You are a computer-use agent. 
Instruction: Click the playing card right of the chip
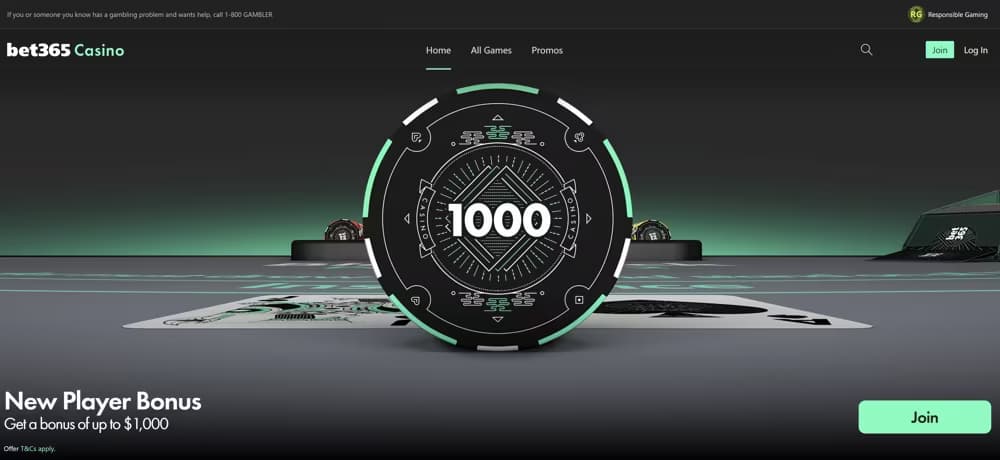tap(730, 310)
